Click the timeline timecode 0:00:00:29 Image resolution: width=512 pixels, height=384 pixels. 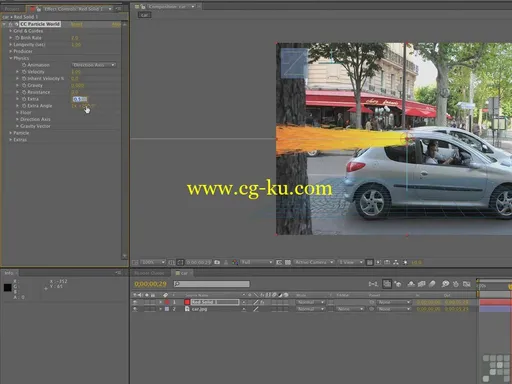click(x=150, y=284)
